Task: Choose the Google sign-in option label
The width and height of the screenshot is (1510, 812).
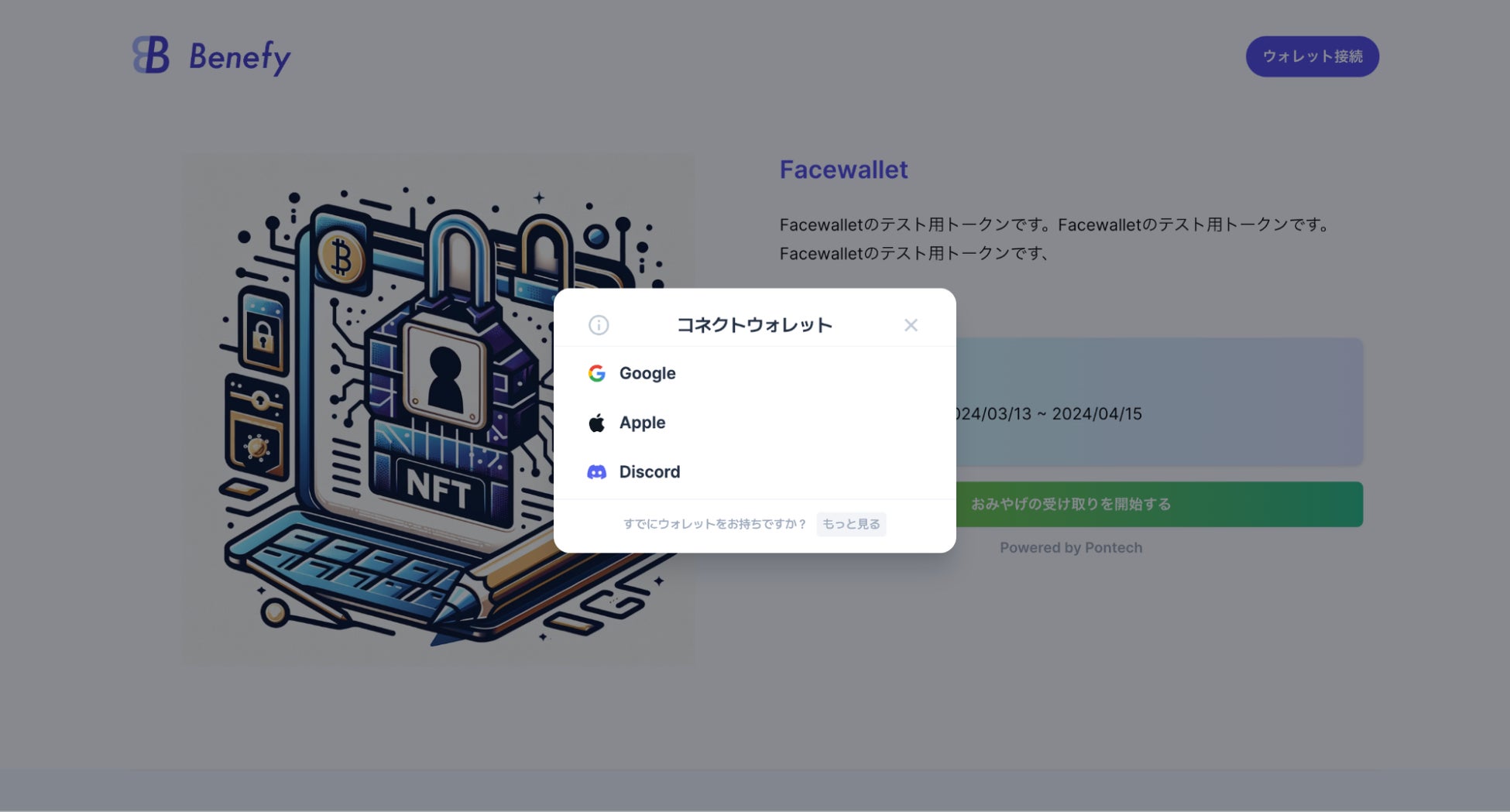Action: (647, 373)
